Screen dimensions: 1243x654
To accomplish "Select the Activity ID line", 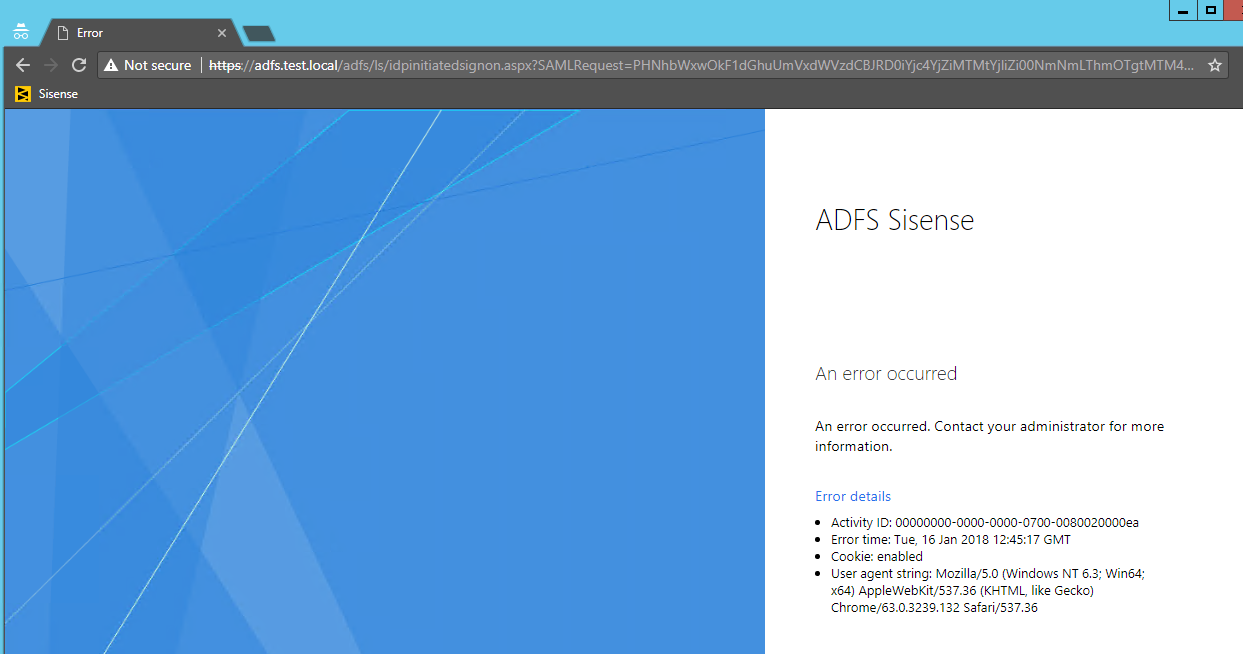I will click(985, 522).
